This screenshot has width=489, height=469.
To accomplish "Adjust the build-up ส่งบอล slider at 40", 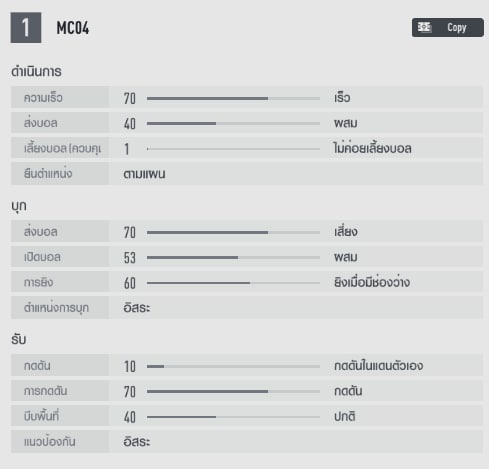I will tap(233, 123).
